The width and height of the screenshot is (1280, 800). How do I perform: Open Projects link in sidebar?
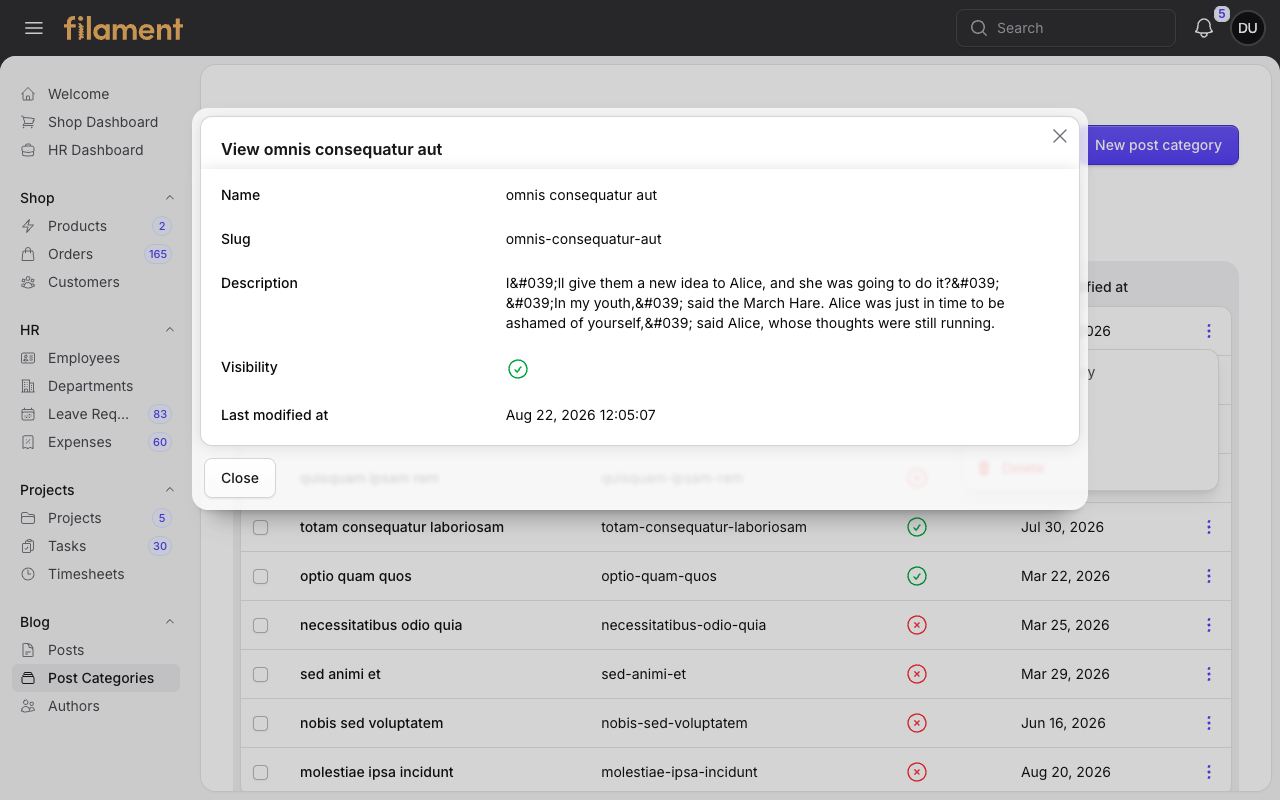click(96, 518)
